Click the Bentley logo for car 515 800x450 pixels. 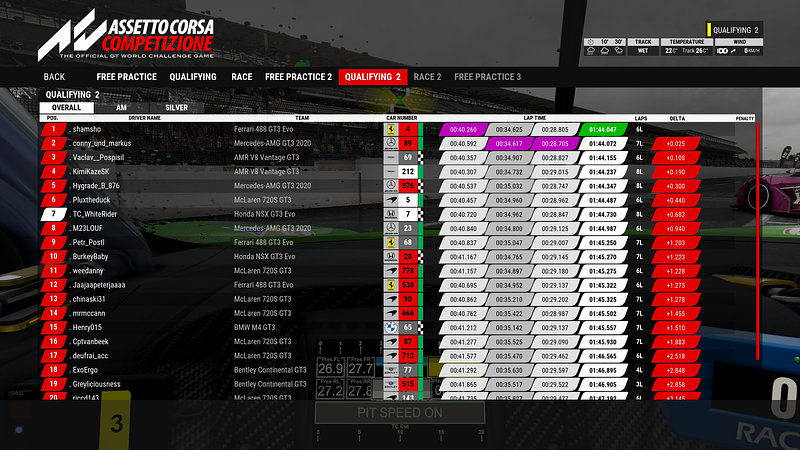pos(391,384)
